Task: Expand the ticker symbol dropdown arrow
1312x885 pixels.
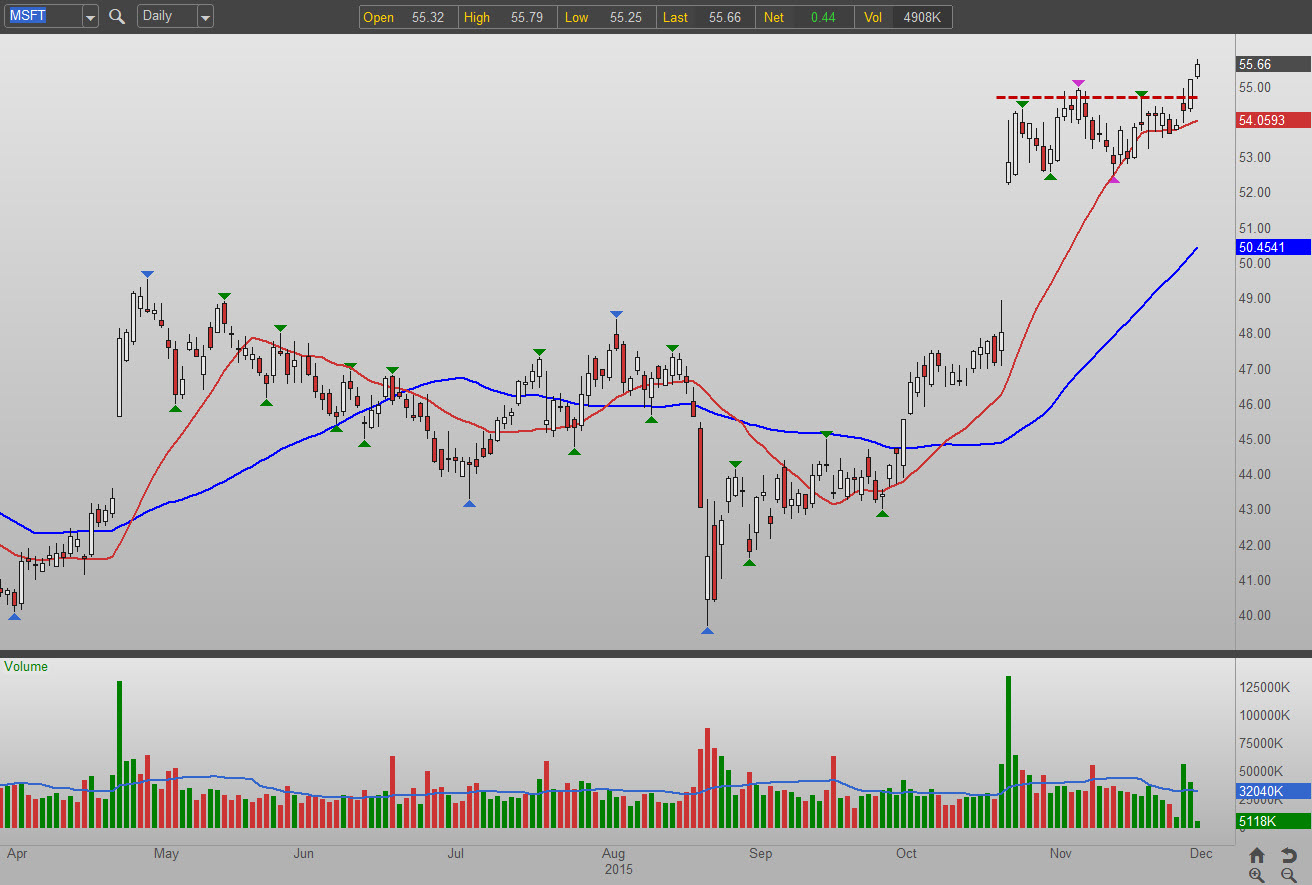Action: tap(90, 17)
